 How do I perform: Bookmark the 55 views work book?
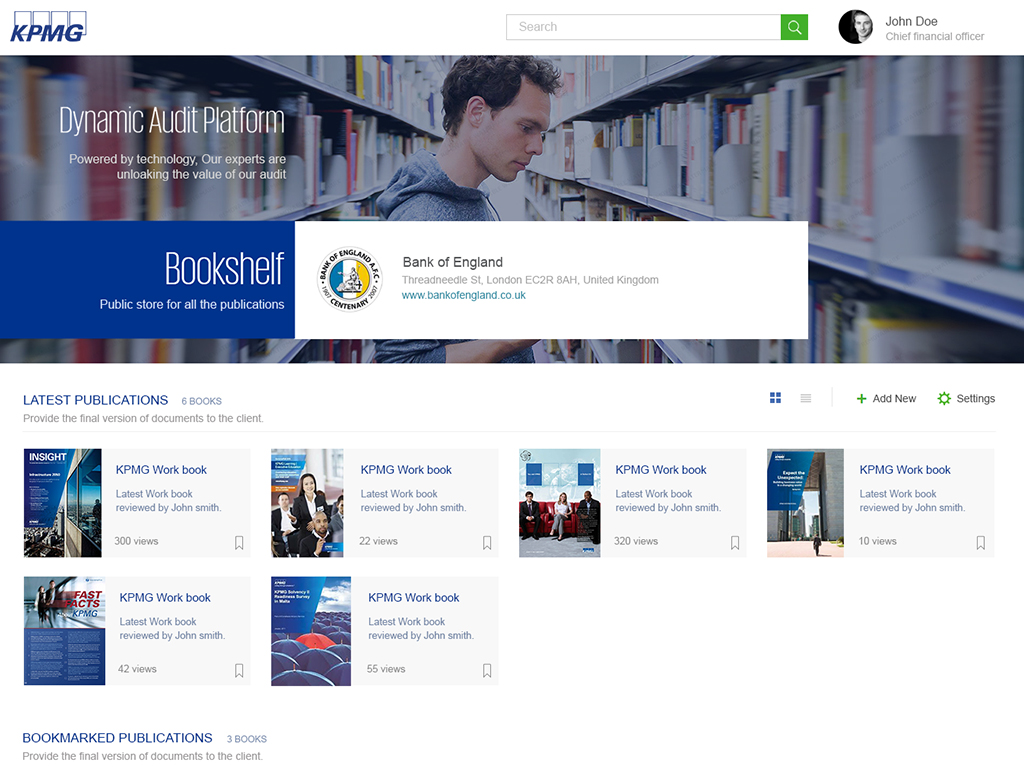(x=487, y=671)
